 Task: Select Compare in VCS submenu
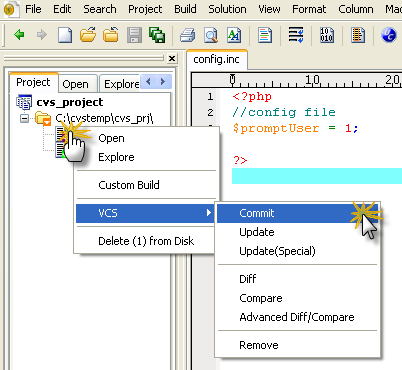coord(297,298)
